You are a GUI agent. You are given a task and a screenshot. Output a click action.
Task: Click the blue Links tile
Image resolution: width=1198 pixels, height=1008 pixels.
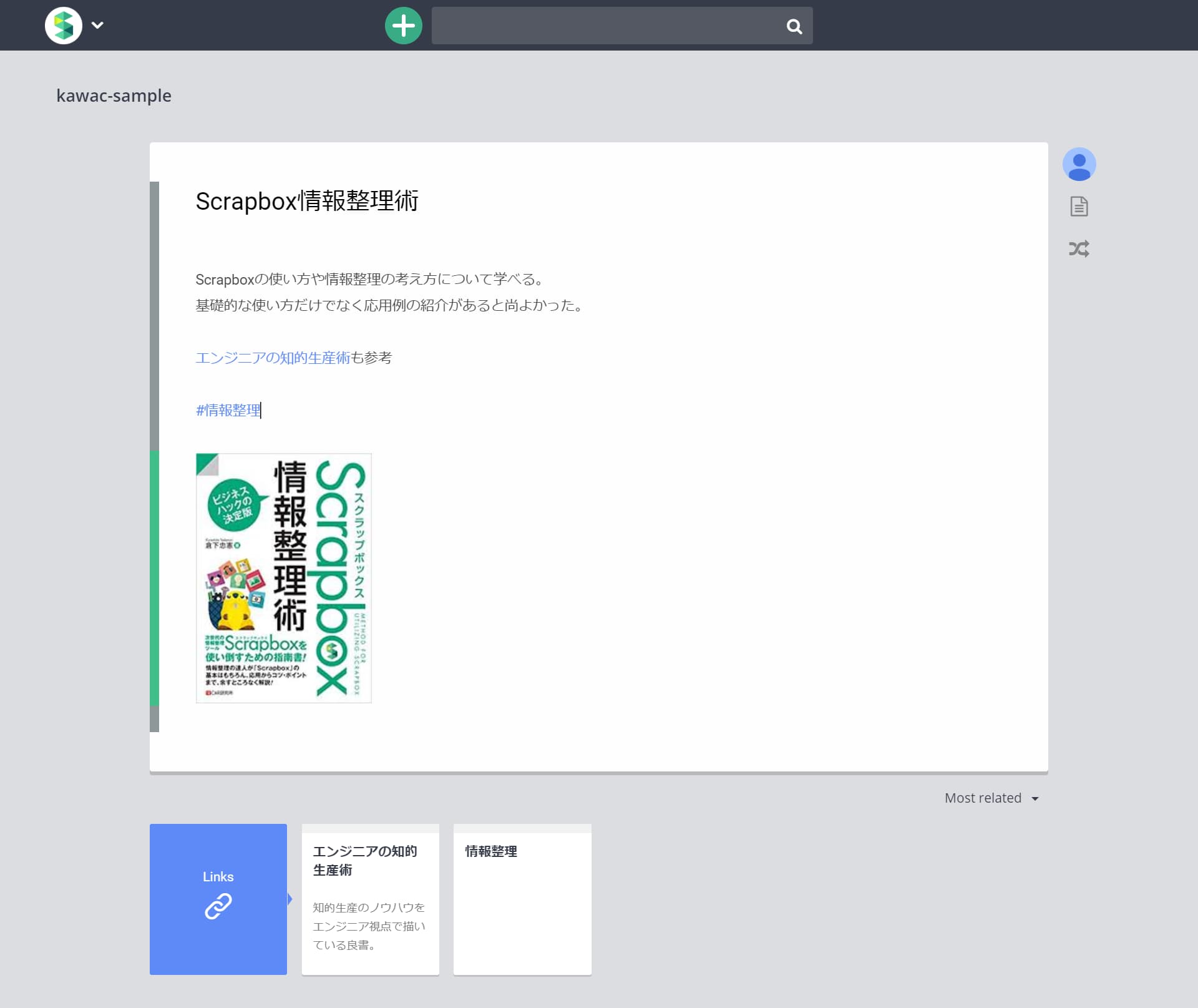tap(218, 899)
